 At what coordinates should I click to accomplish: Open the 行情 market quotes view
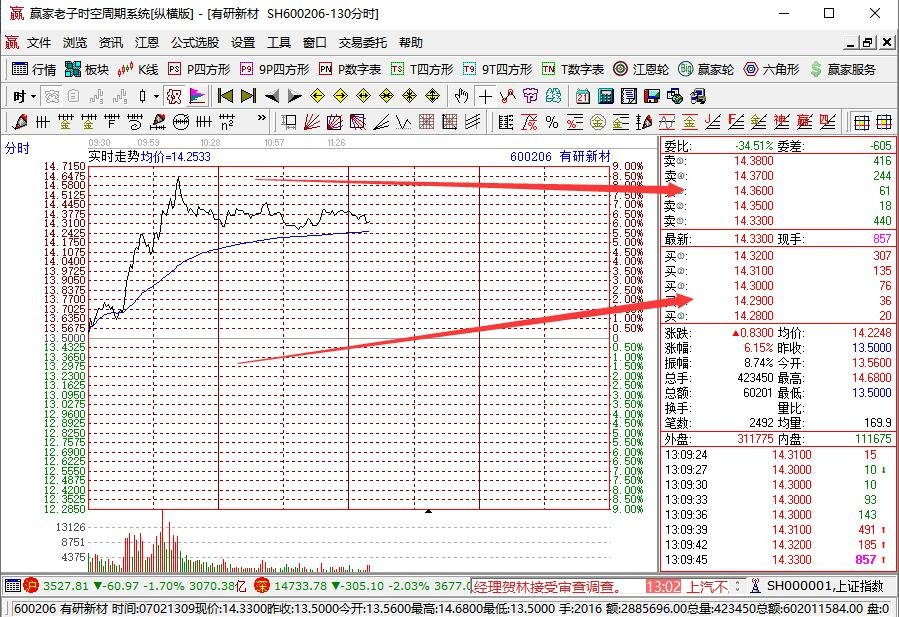coord(34,69)
